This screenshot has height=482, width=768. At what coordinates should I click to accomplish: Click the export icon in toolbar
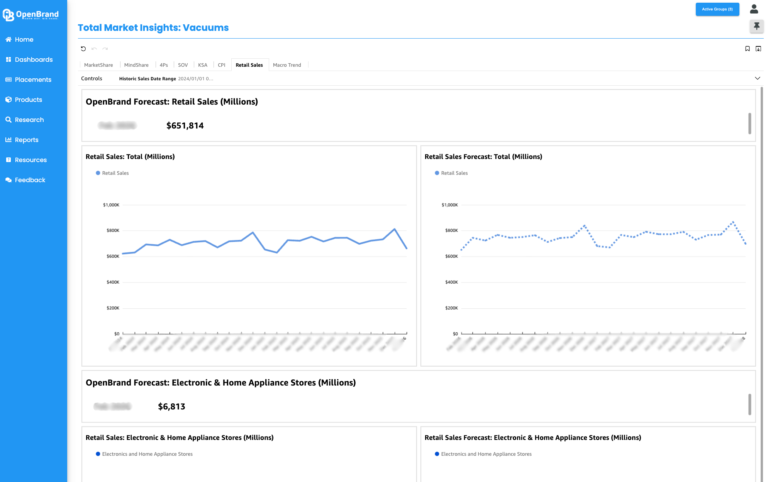pos(758,48)
